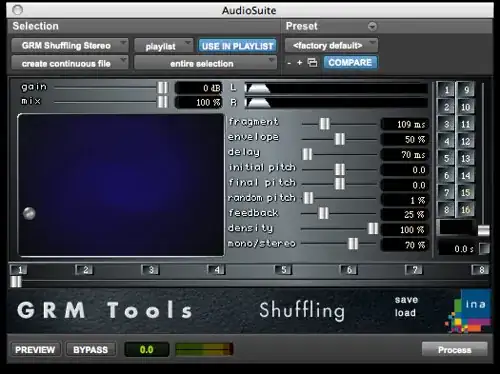Select interpolation marker 7 on bottom strip
Viewport: 500px width, 374px height.
pyautogui.click(x=414, y=269)
